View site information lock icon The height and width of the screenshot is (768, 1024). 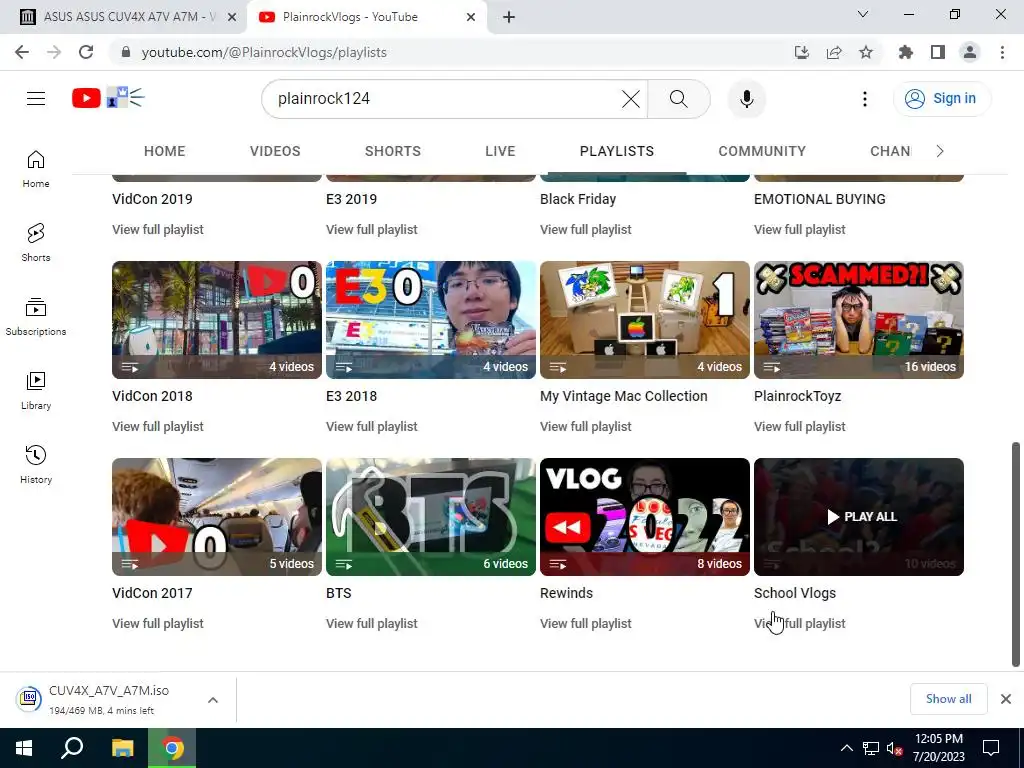126,52
